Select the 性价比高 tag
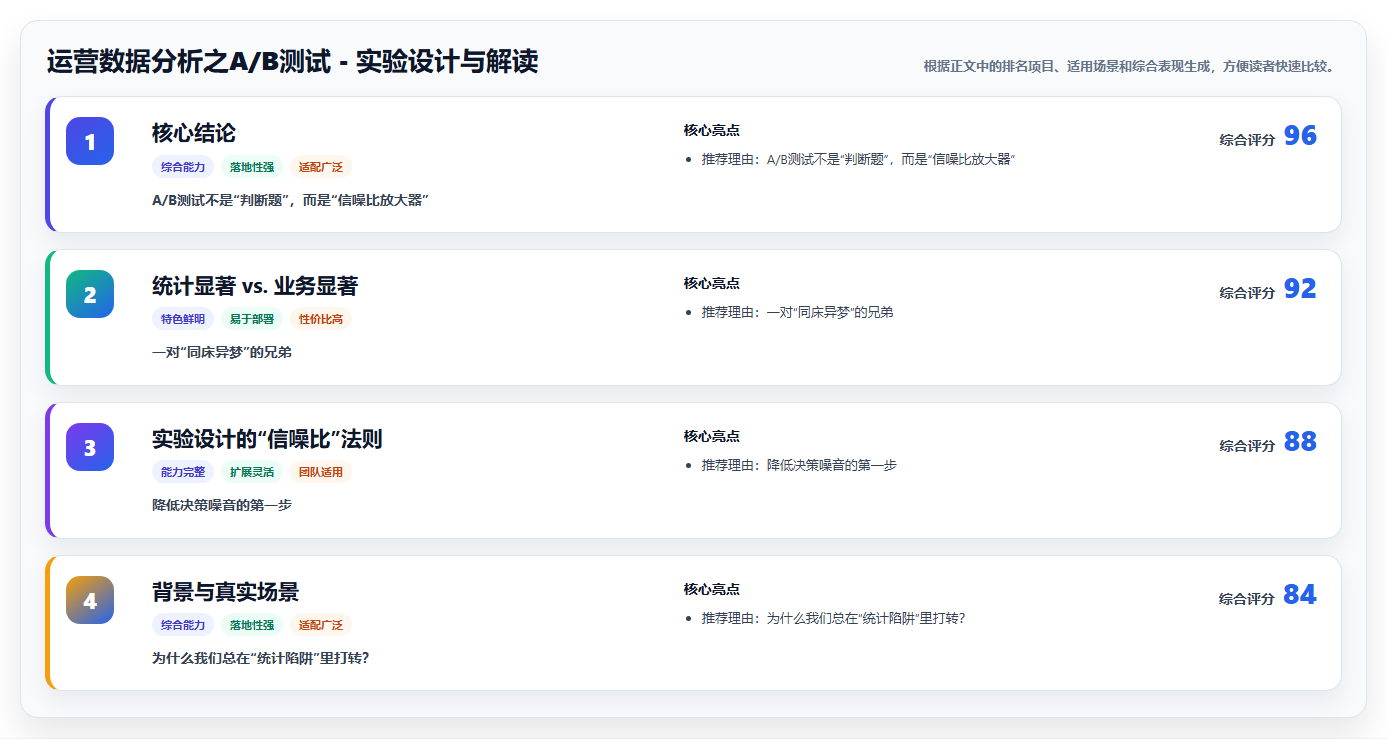The width and height of the screenshot is (1387, 739). click(321, 320)
